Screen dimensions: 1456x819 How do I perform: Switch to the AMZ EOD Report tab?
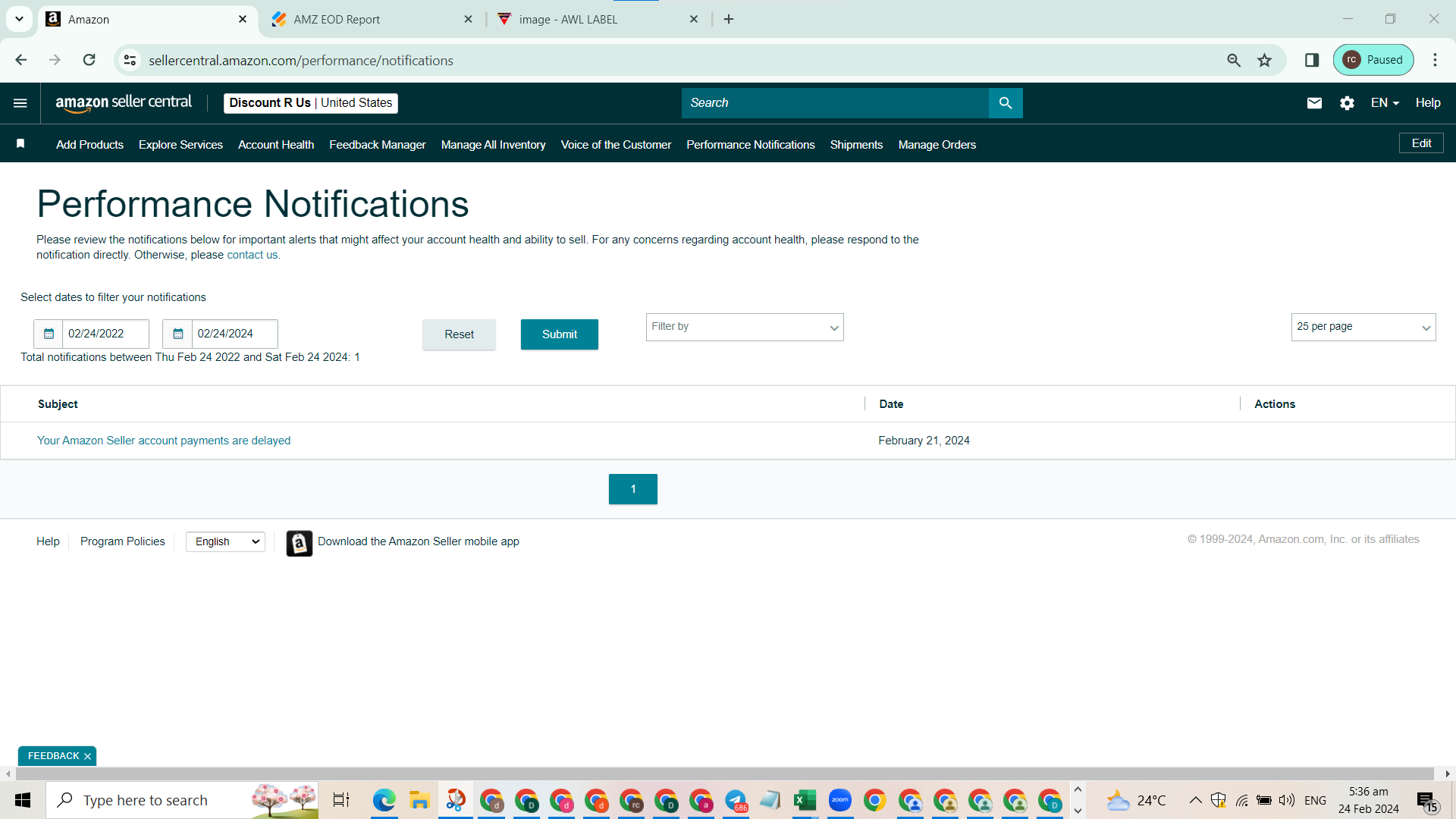coord(372,19)
